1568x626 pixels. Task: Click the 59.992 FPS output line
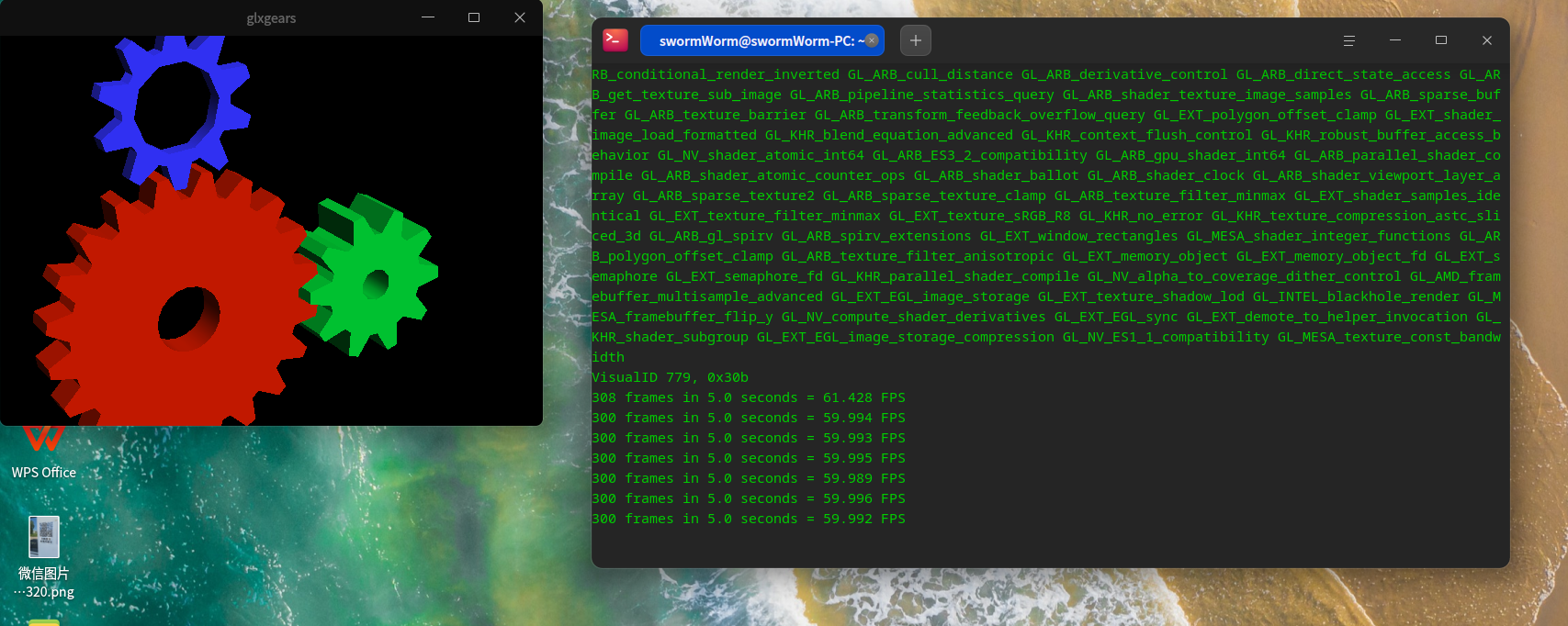[x=749, y=519]
